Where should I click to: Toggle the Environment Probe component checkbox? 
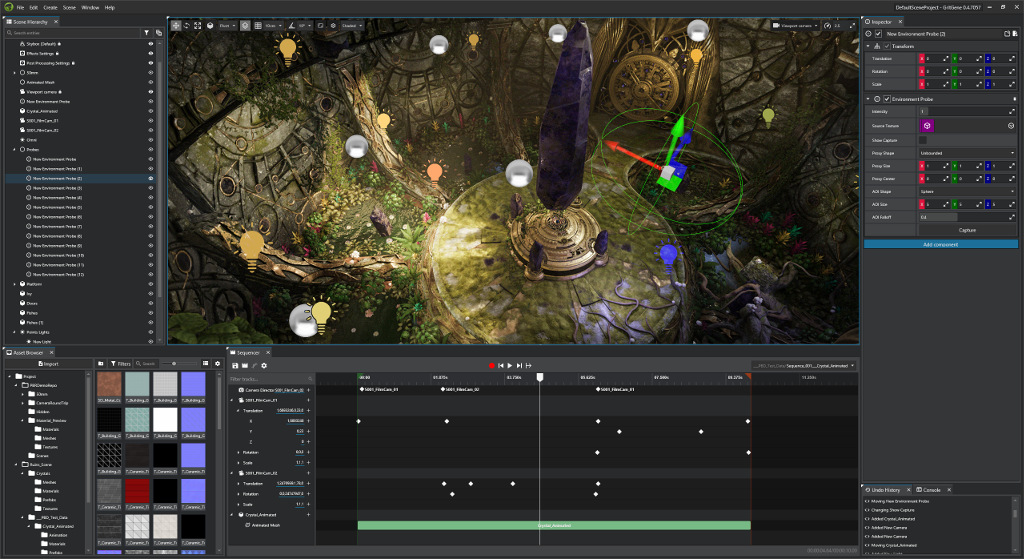tap(887, 99)
